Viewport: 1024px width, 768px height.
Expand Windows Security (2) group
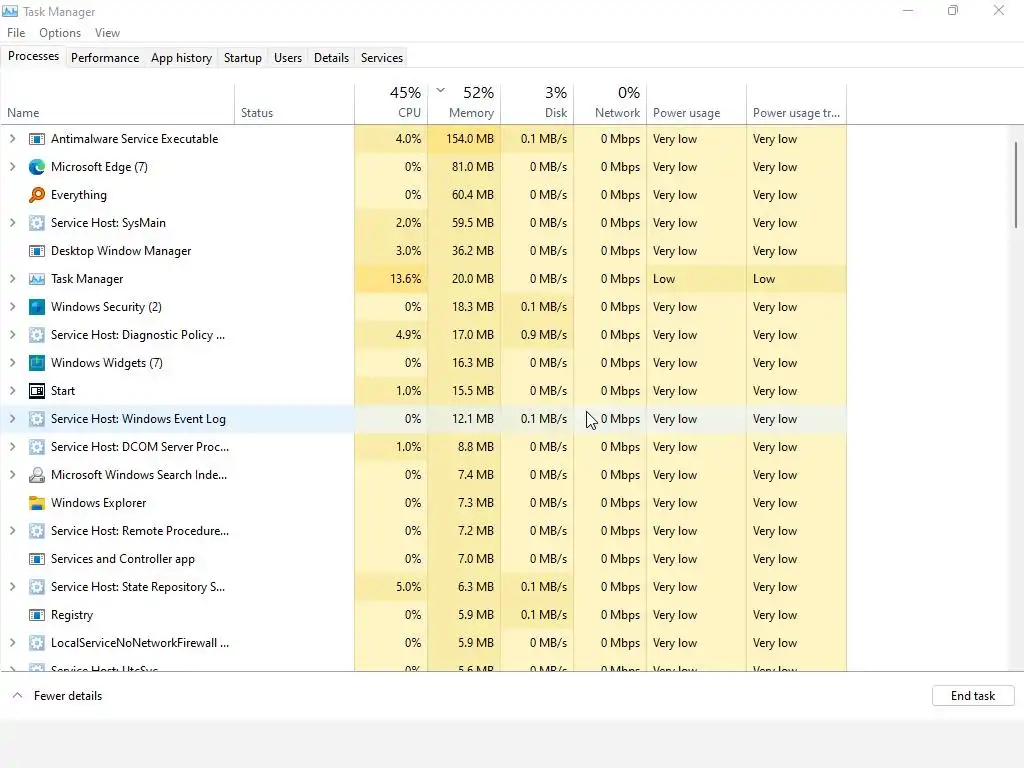pyautogui.click(x=12, y=307)
